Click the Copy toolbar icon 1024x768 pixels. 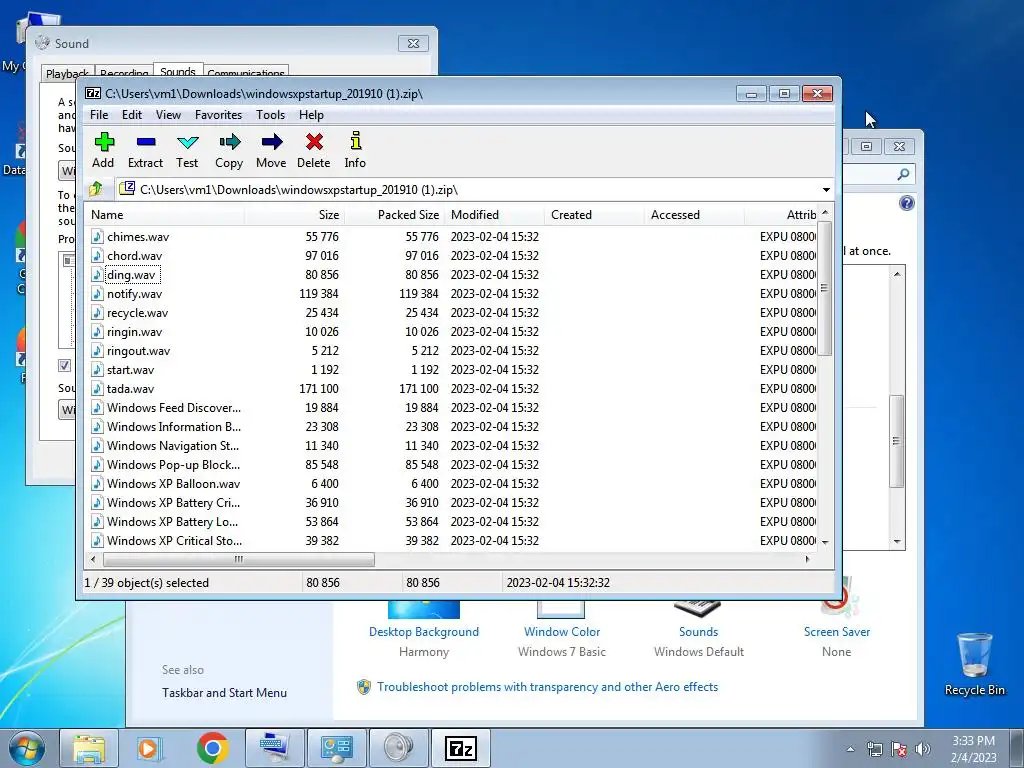tap(230, 142)
